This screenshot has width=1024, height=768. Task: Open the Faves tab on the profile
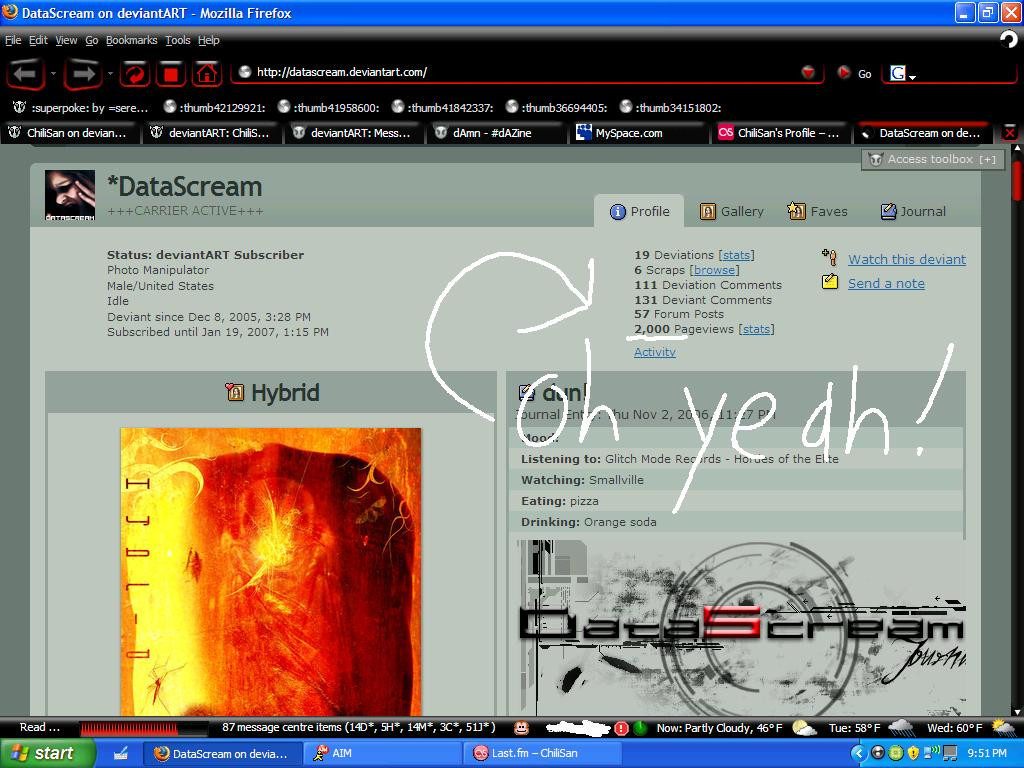click(x=818, y=212)
